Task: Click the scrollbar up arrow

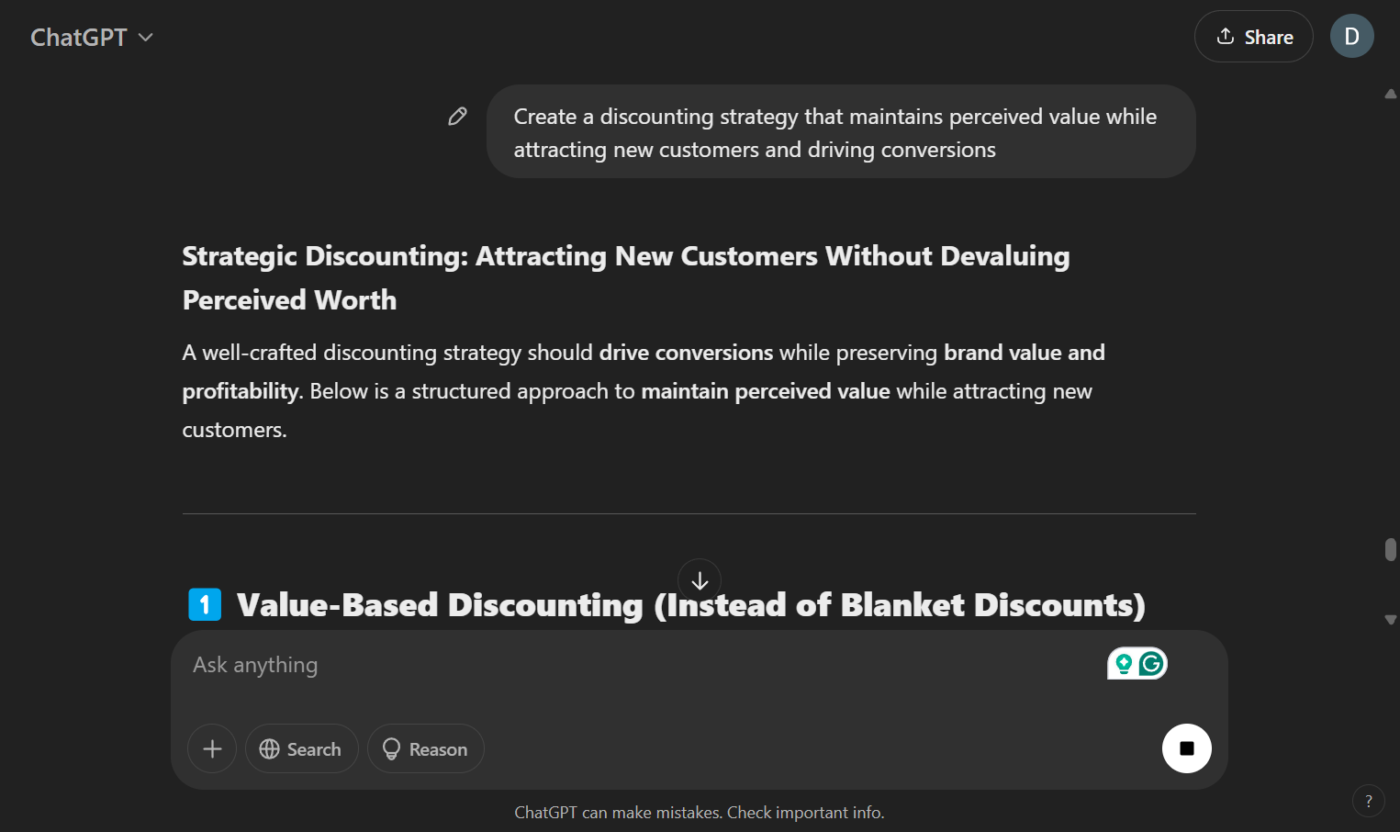Action: (1390, 95)
